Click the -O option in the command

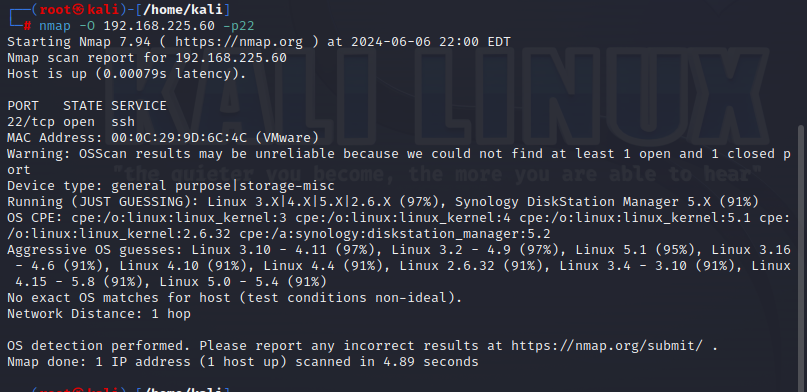point(87,26)
